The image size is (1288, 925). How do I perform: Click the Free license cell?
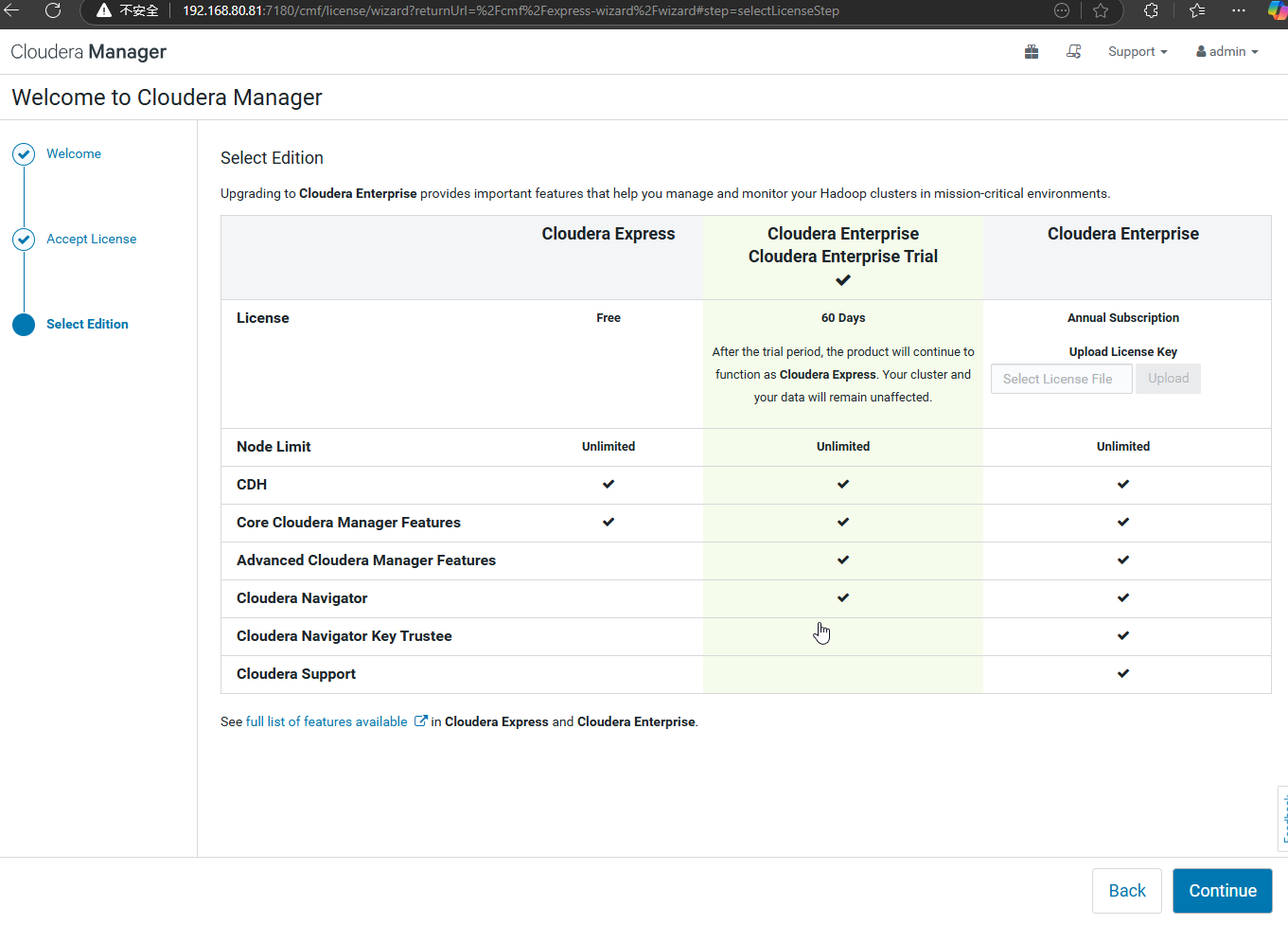(x=609, y=318)
